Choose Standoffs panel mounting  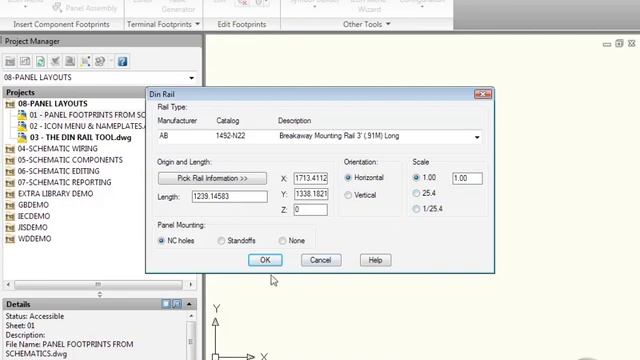(x=221, y=241)
